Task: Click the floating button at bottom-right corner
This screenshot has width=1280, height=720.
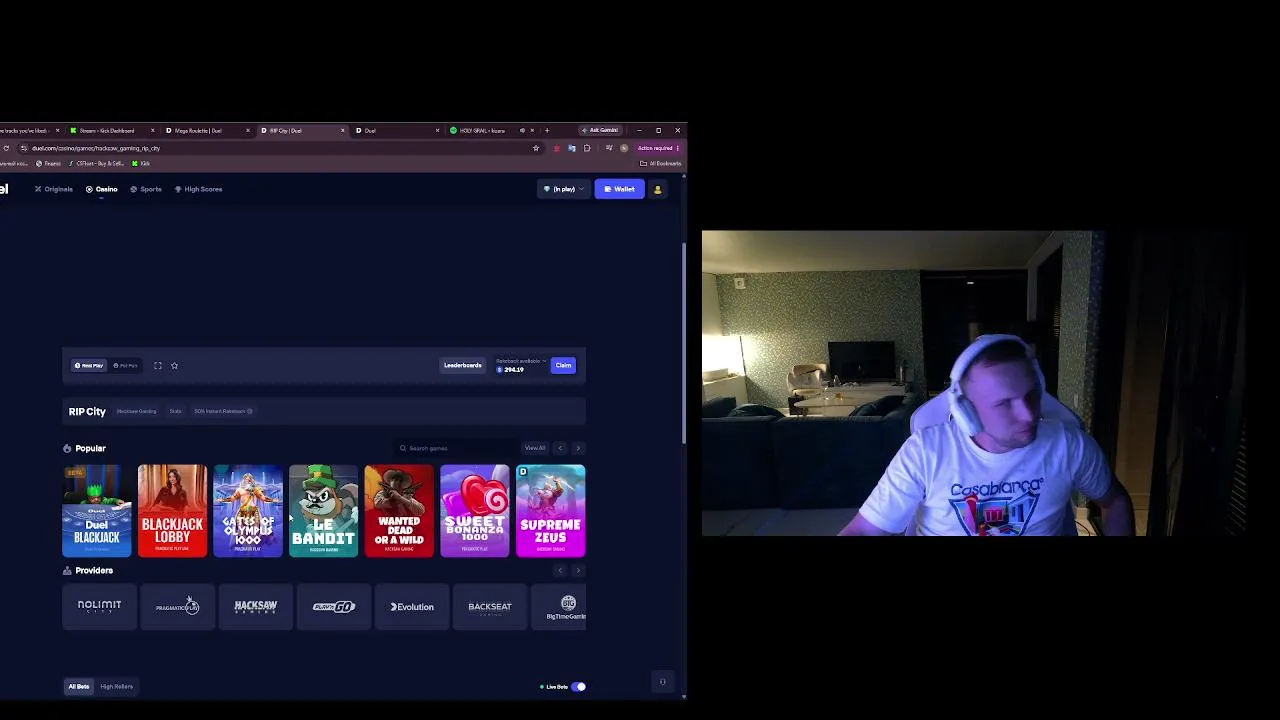Action: pos(662,682)
